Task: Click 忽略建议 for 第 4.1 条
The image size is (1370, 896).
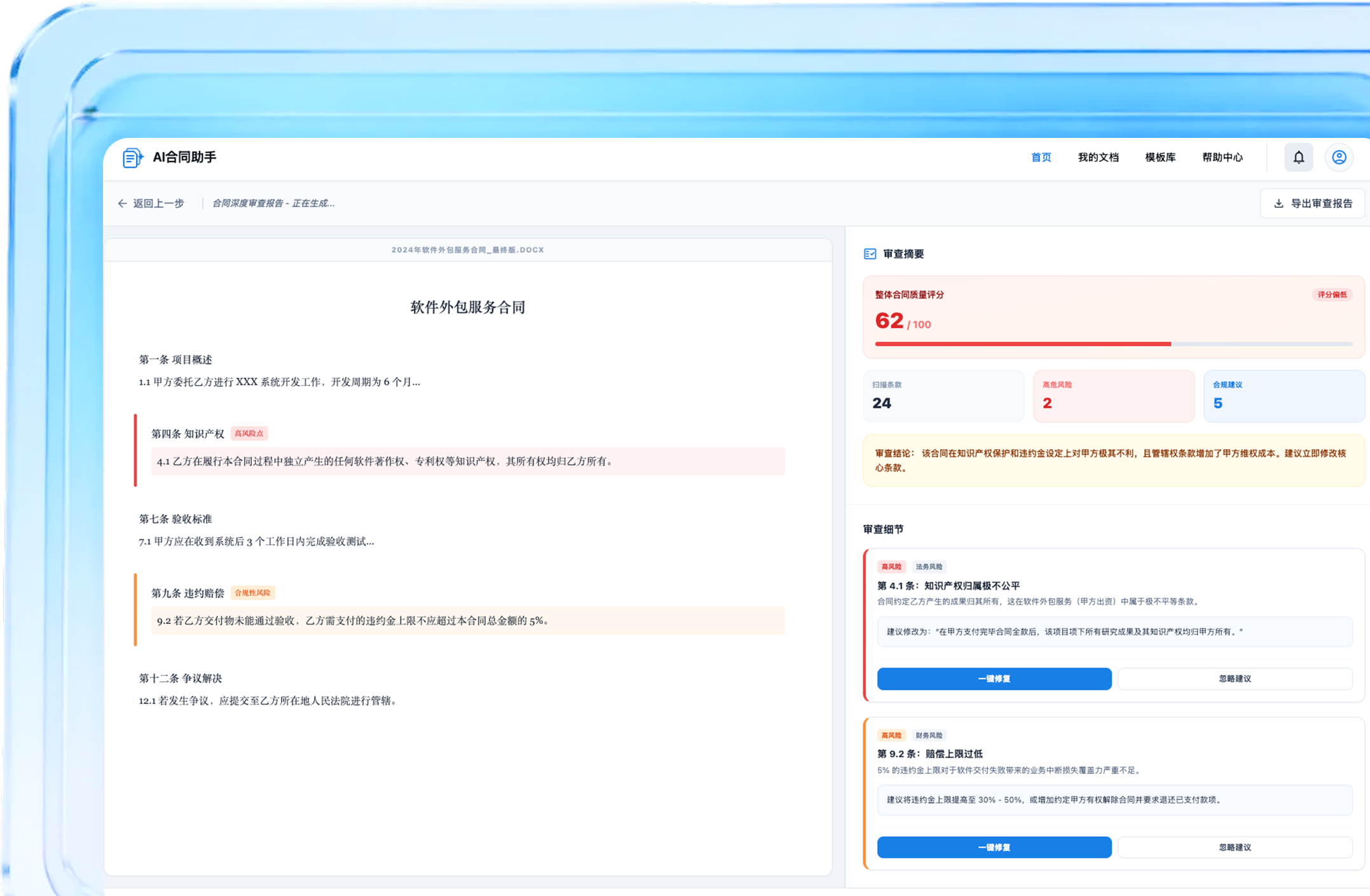Action: click(x=1235, y=679)
